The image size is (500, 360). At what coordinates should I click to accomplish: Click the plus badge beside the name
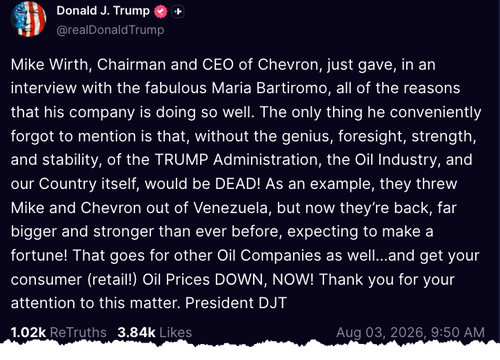pos(178,12)
